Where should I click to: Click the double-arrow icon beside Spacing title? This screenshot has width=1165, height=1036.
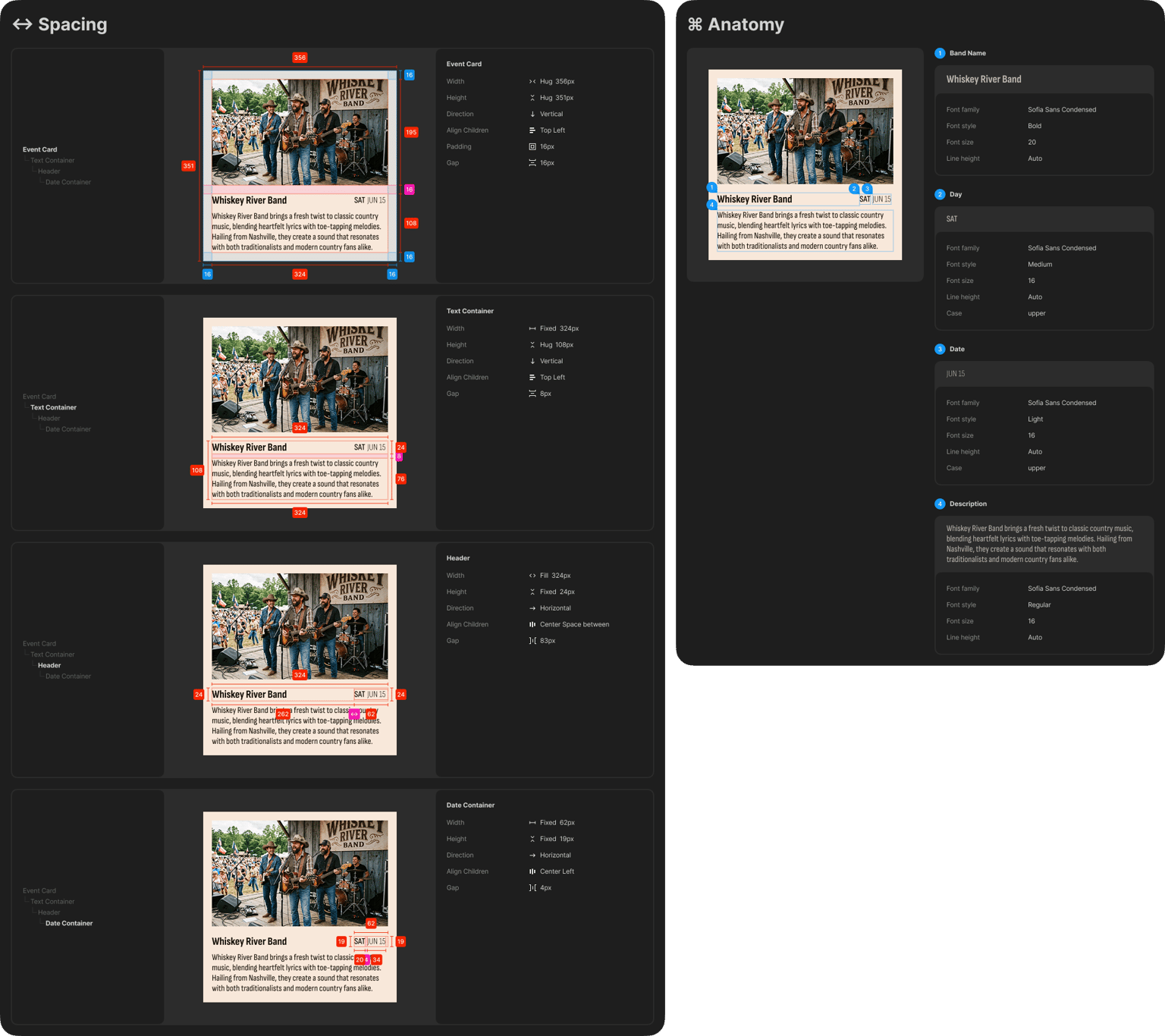click(x=23, y=24)
